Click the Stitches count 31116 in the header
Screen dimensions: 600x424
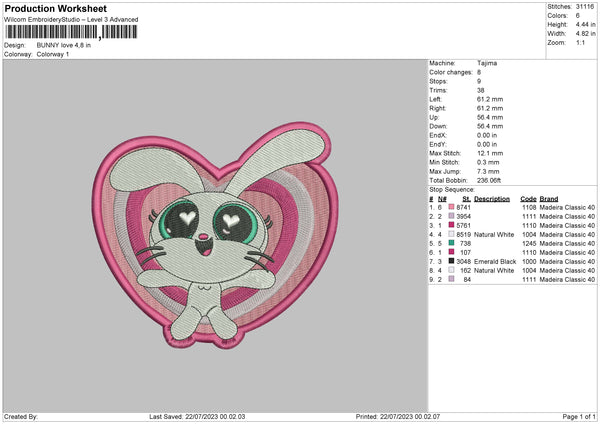pos(584,6)
